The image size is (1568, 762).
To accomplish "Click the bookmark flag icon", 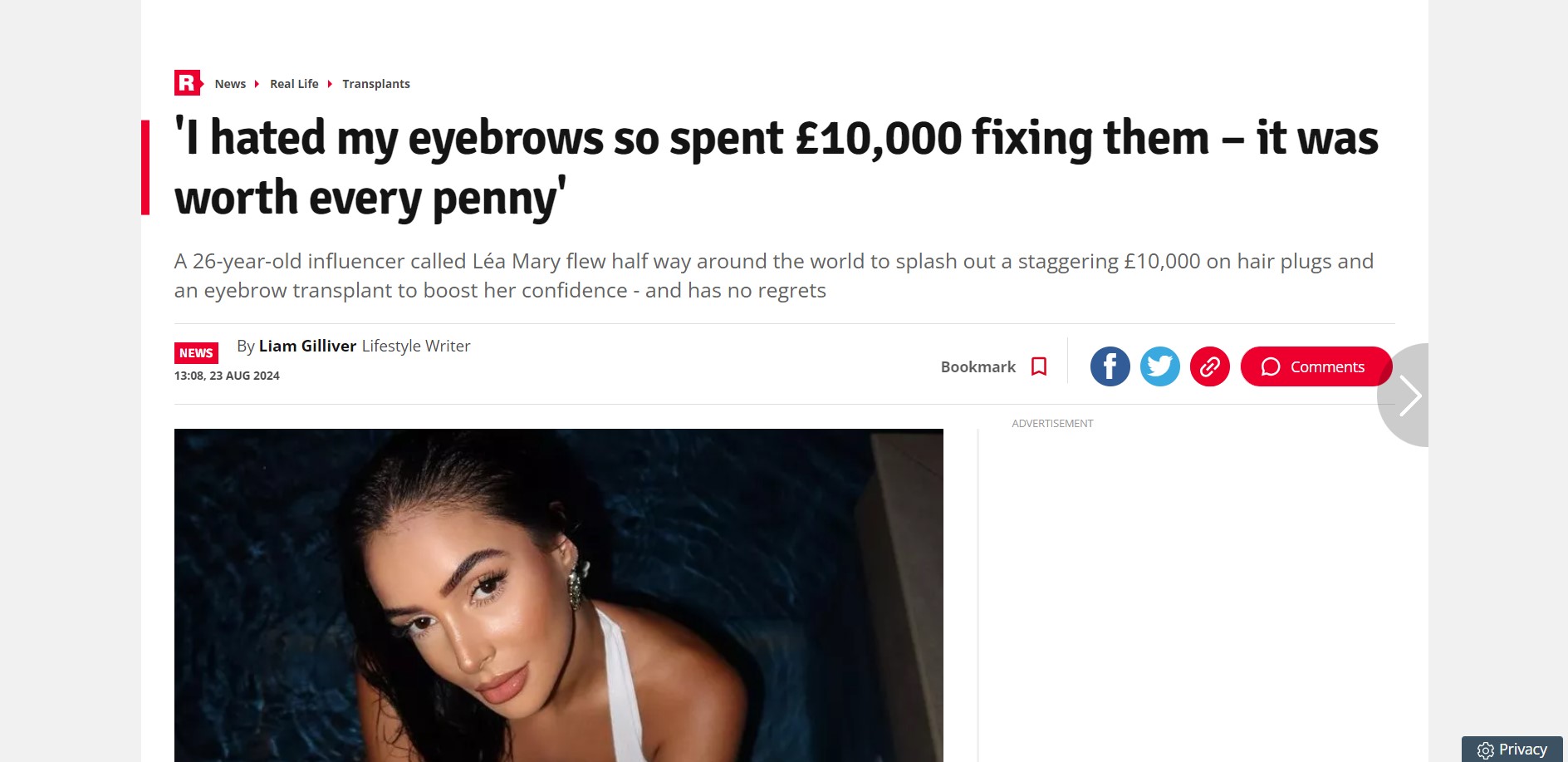I will click(x=1039, y=366).
